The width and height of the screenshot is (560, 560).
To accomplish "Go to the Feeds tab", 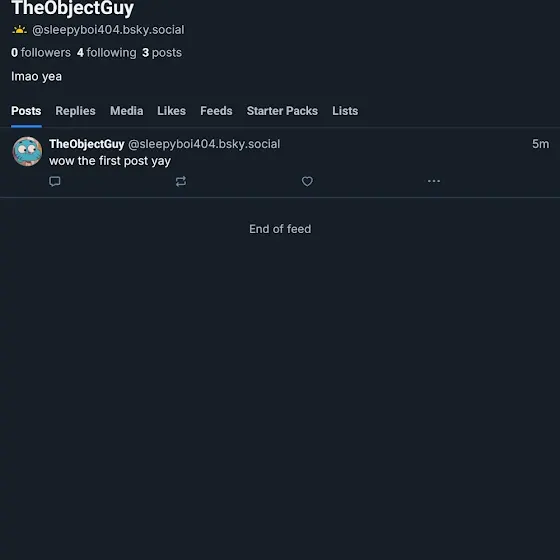I will click(216, 111).
